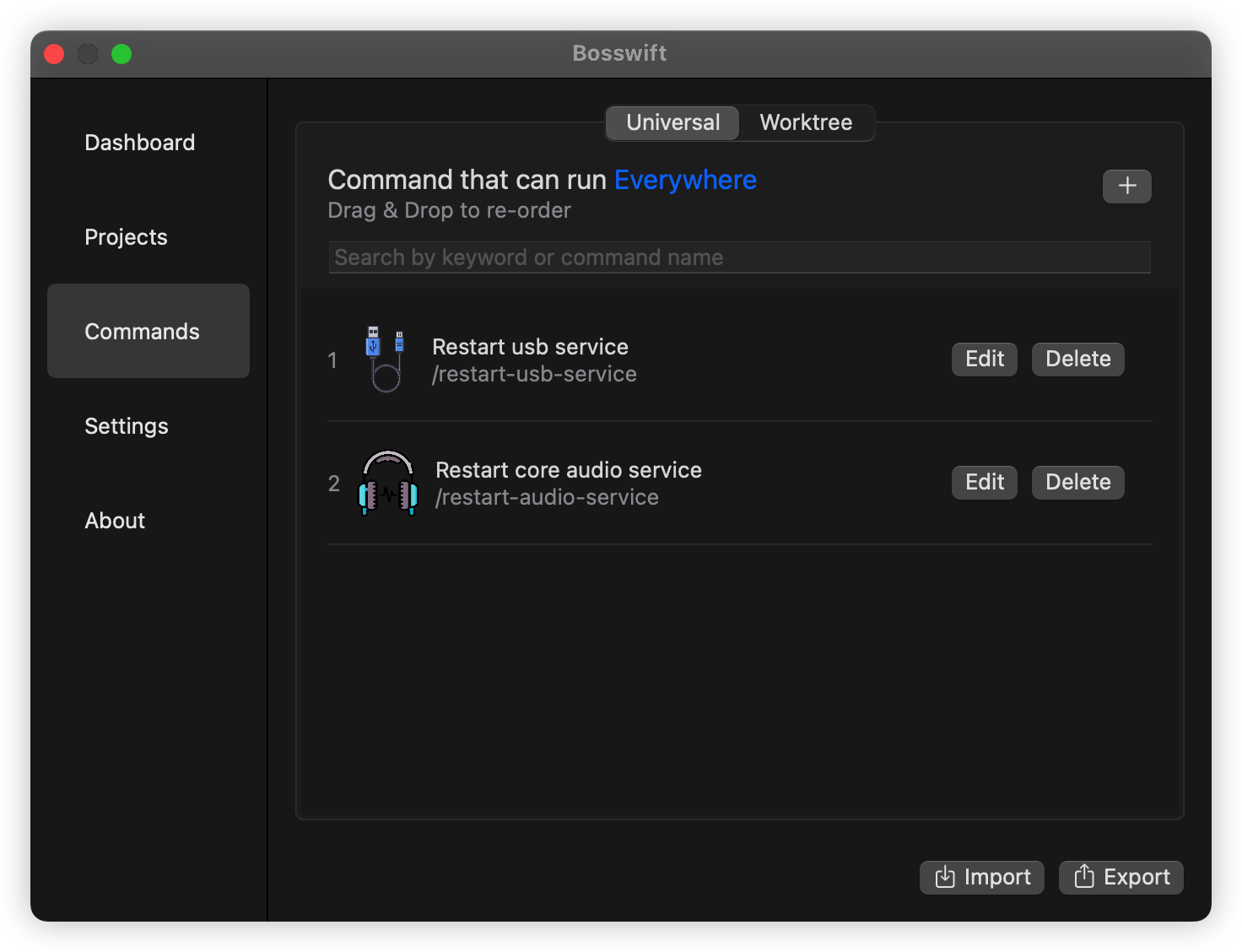
Task: Delete the Restart usb service command
Action: (x=1077, y=360)
